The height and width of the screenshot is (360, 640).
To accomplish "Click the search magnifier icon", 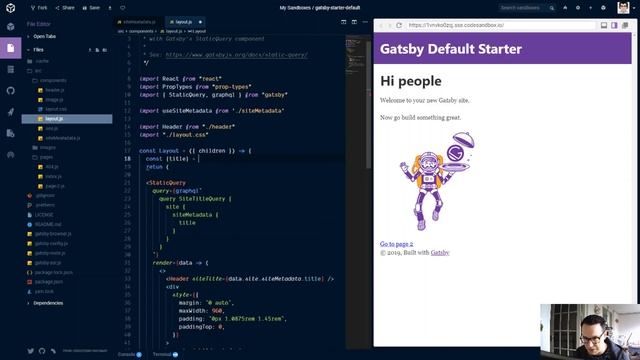I will tap(551, 8).
